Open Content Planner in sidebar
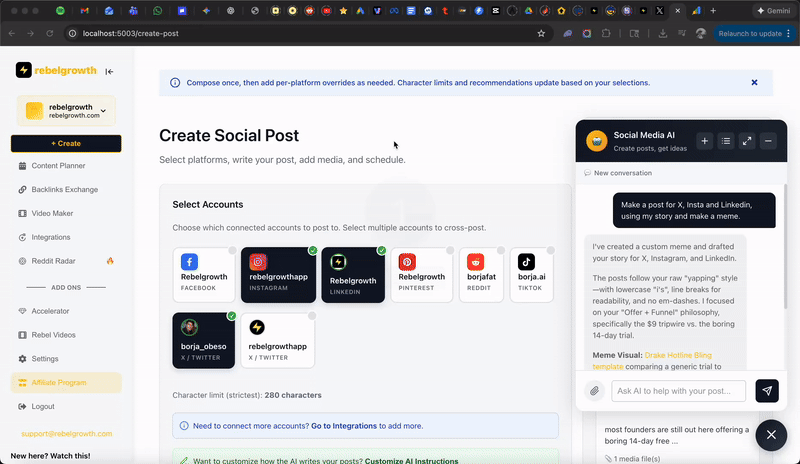The image size is (800, 464). 58,165
